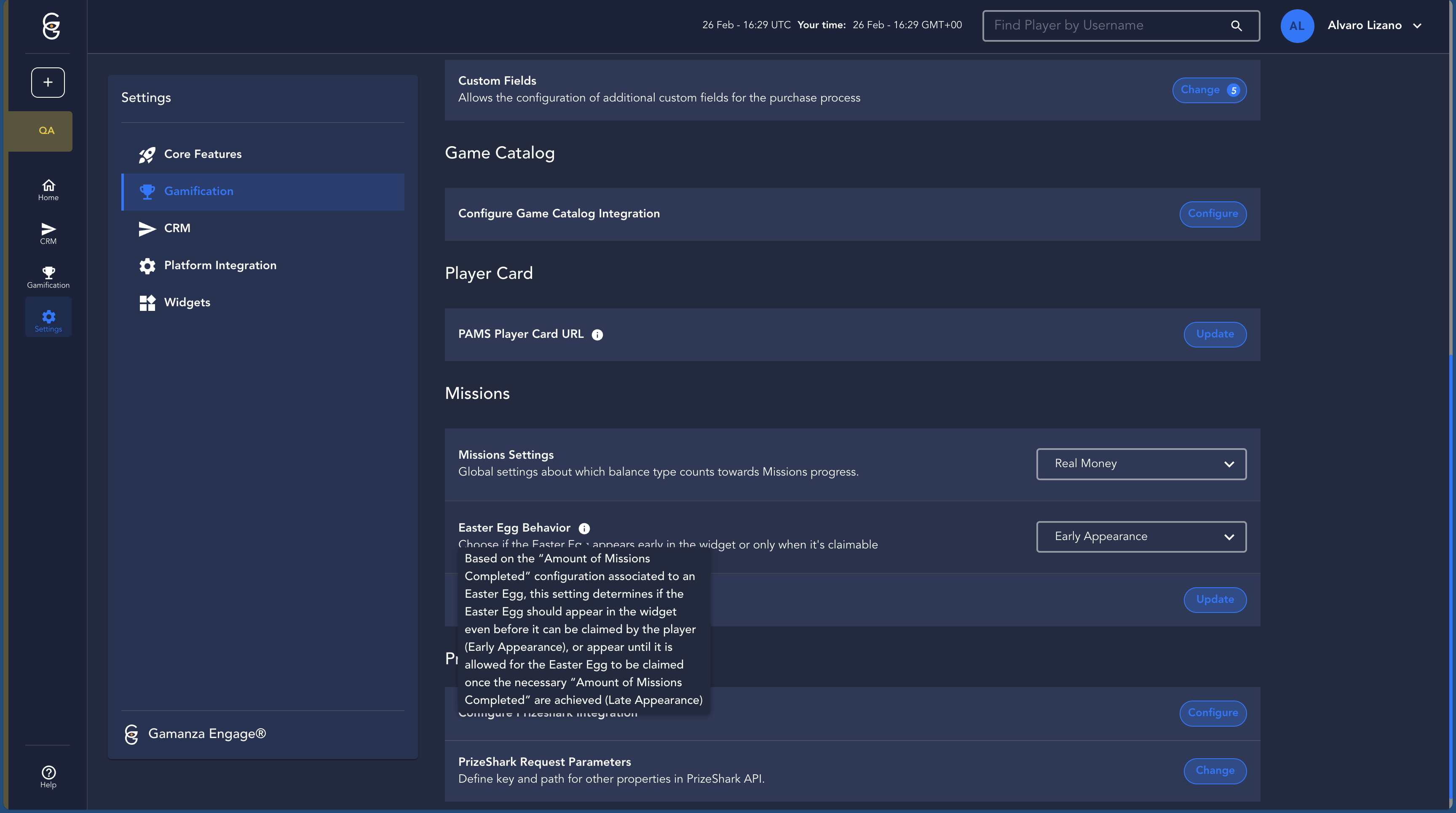Open Home from the left navigation

[x=48, y=190]
